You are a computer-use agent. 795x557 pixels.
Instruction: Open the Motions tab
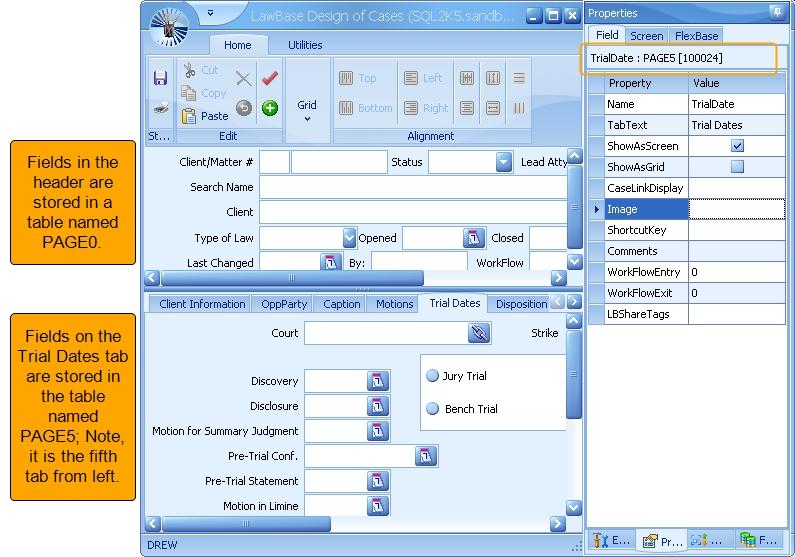tap(394, 304)
